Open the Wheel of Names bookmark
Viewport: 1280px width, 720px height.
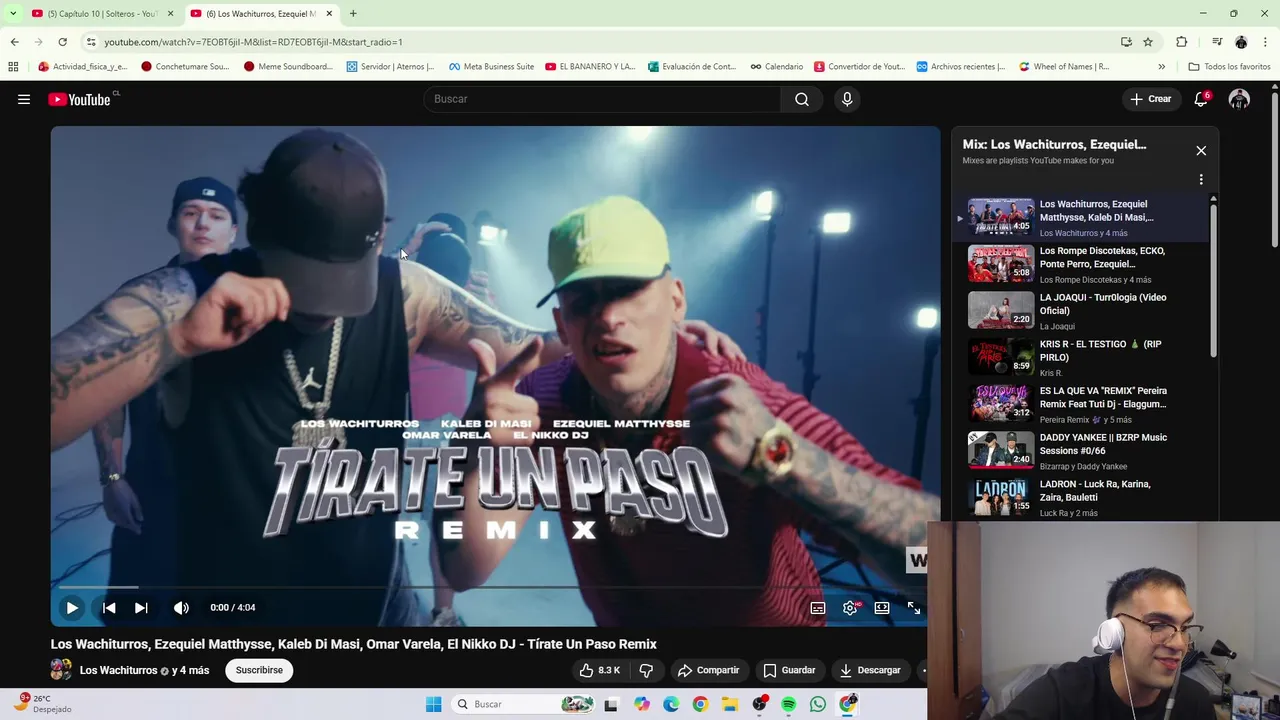click(x=1064, y=67)
